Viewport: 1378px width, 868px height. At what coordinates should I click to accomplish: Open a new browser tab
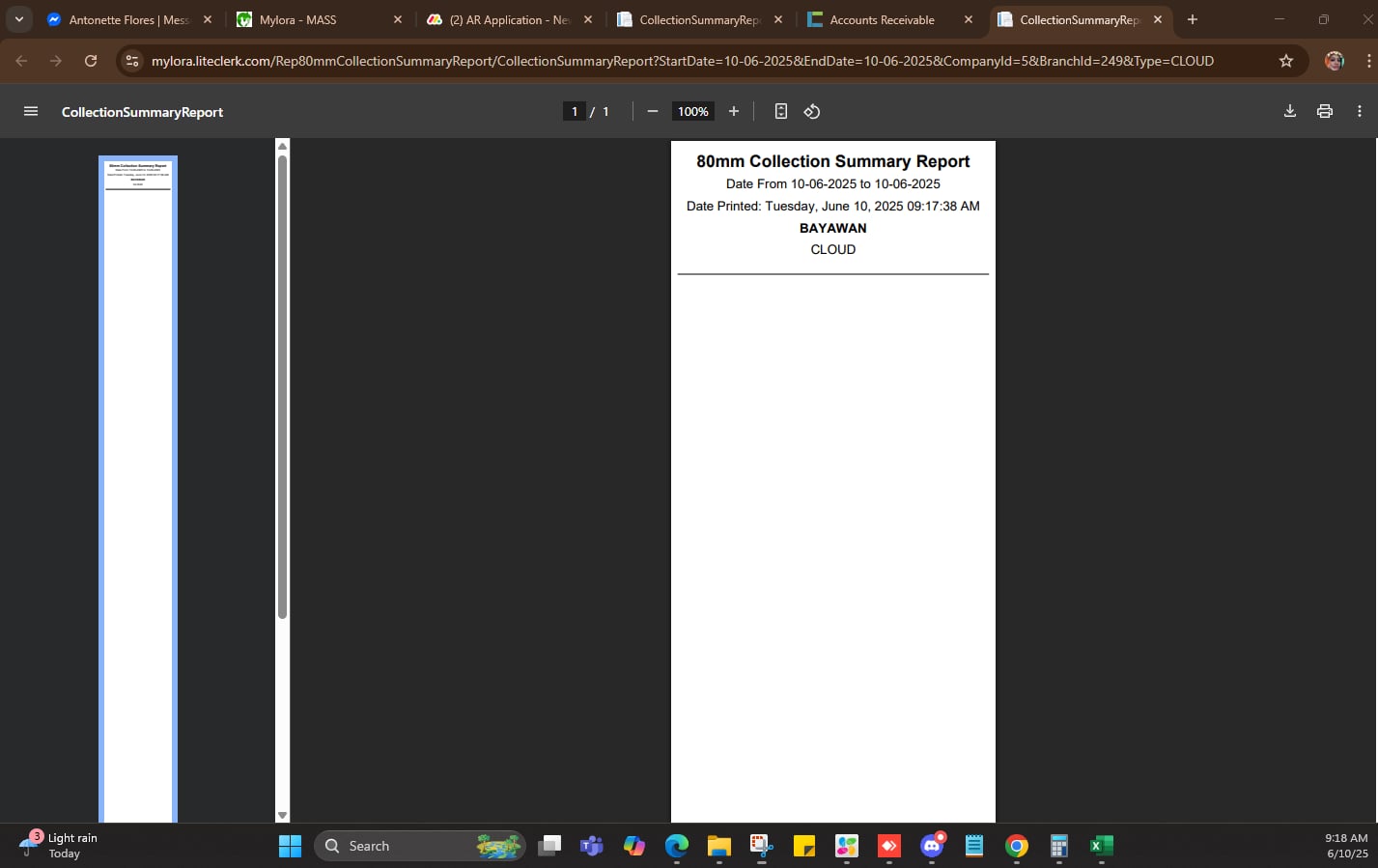[x=1193, y=19]
